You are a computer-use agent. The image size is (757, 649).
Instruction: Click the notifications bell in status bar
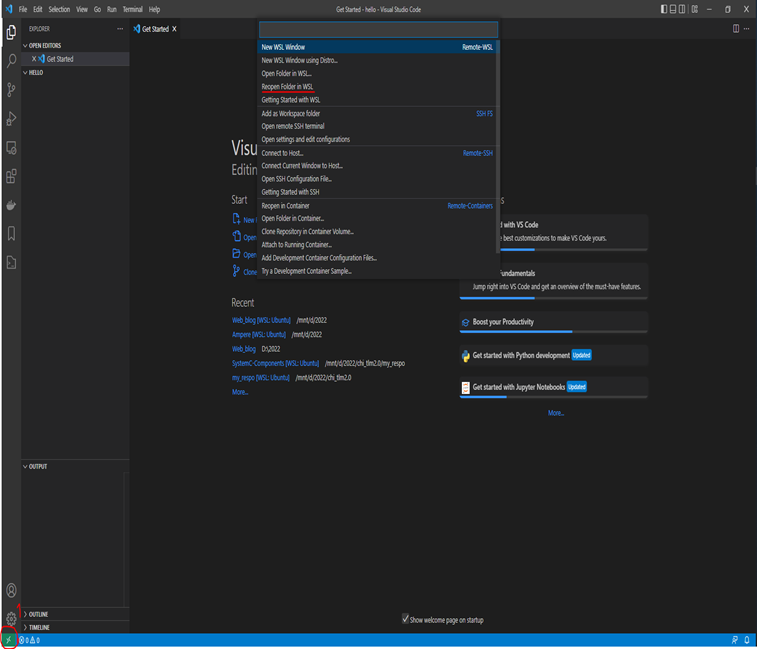click(x=747, y=640)
